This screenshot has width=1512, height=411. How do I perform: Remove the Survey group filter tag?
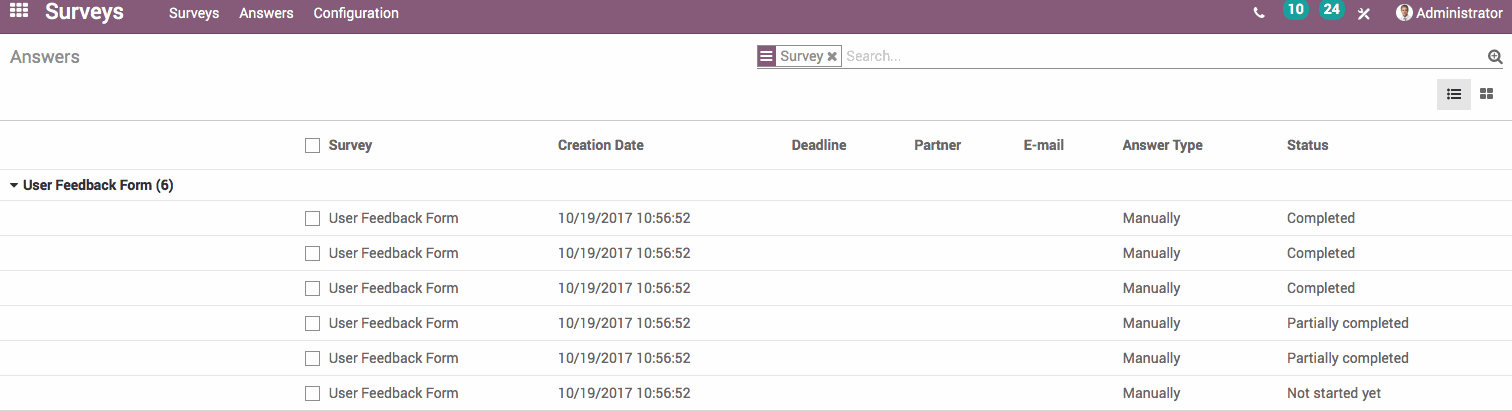point(832,57)
